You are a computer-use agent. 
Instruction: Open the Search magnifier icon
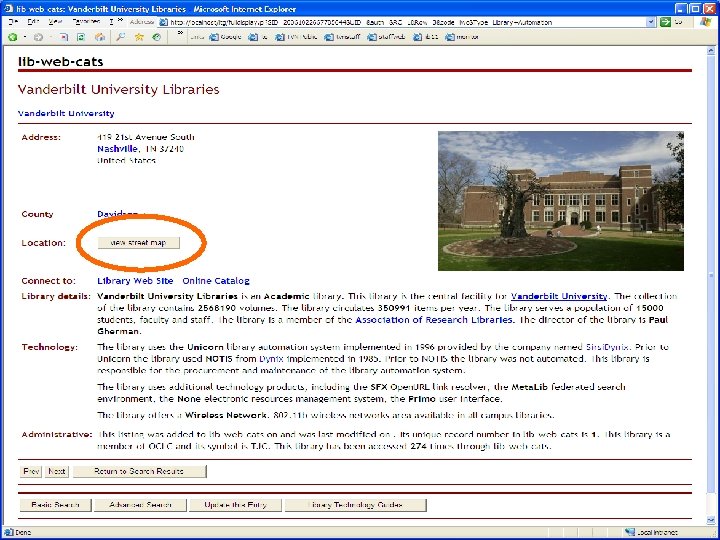pos(120,37)
